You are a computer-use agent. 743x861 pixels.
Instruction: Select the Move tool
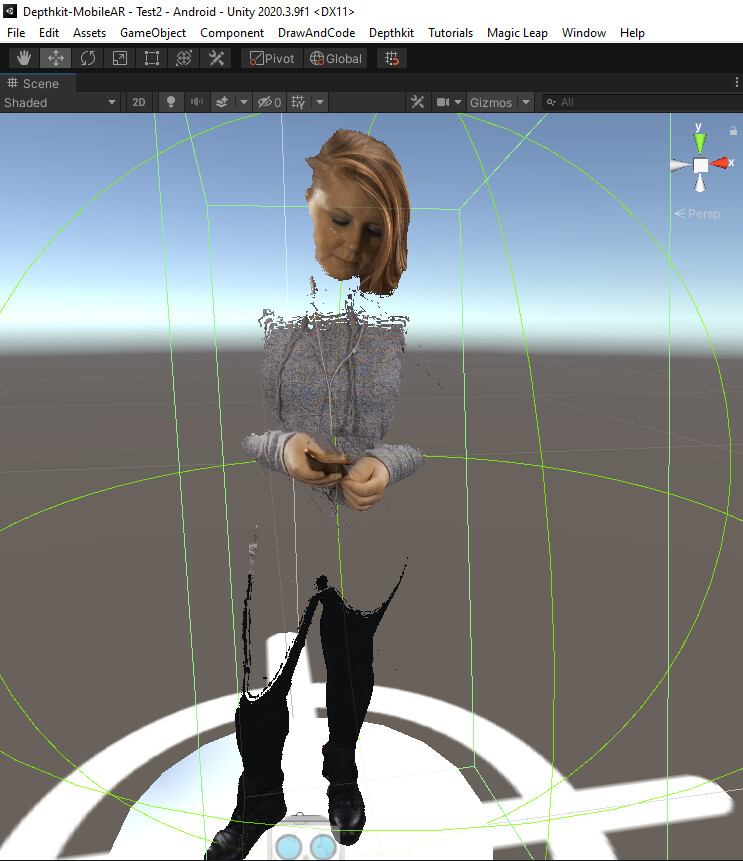[x=56, y=59]
